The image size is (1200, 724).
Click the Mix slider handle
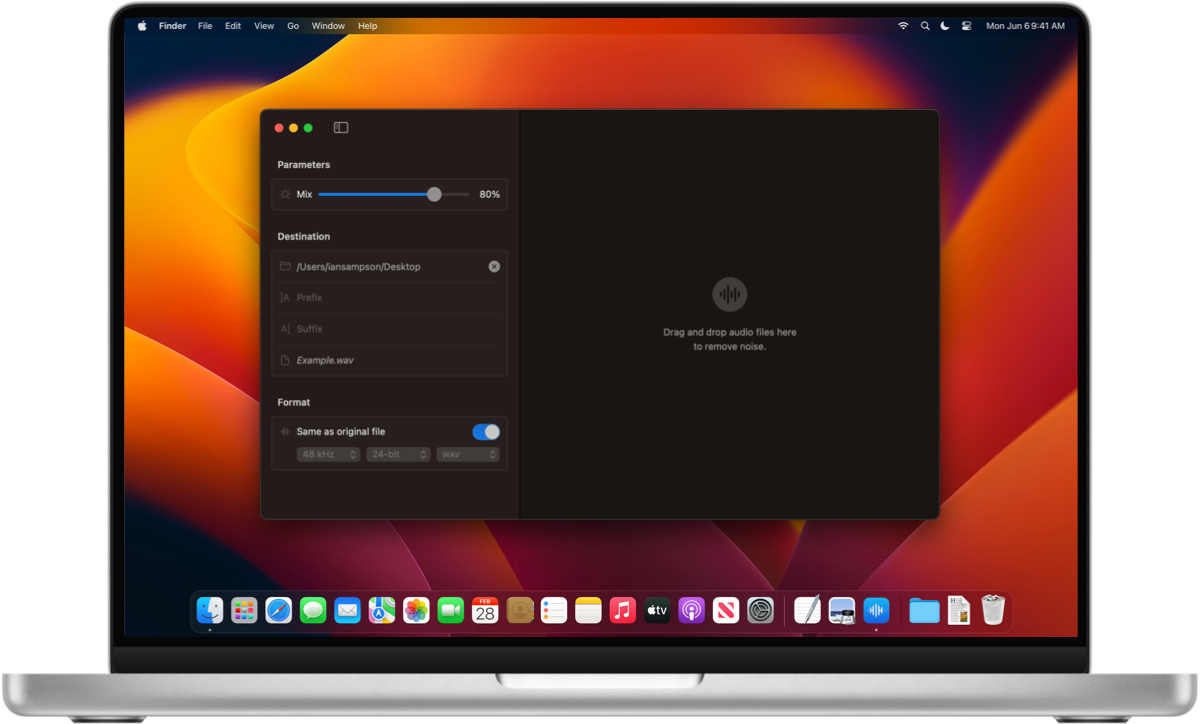coord(433,194)
